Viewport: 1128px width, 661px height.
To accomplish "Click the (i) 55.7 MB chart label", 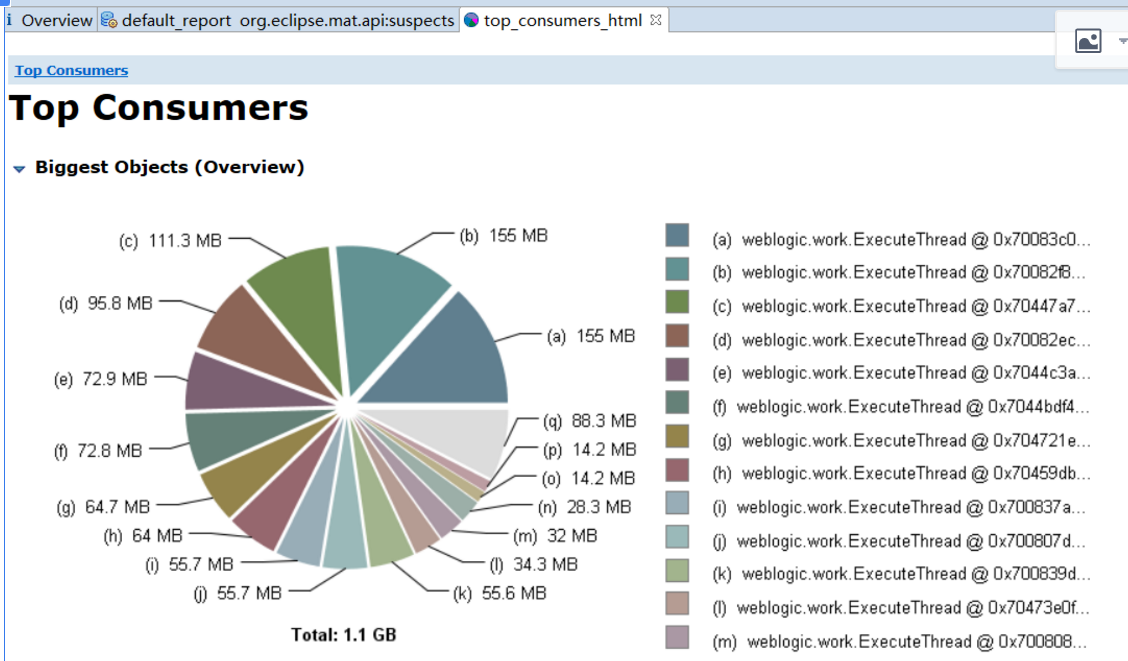I will click(190, 565).
